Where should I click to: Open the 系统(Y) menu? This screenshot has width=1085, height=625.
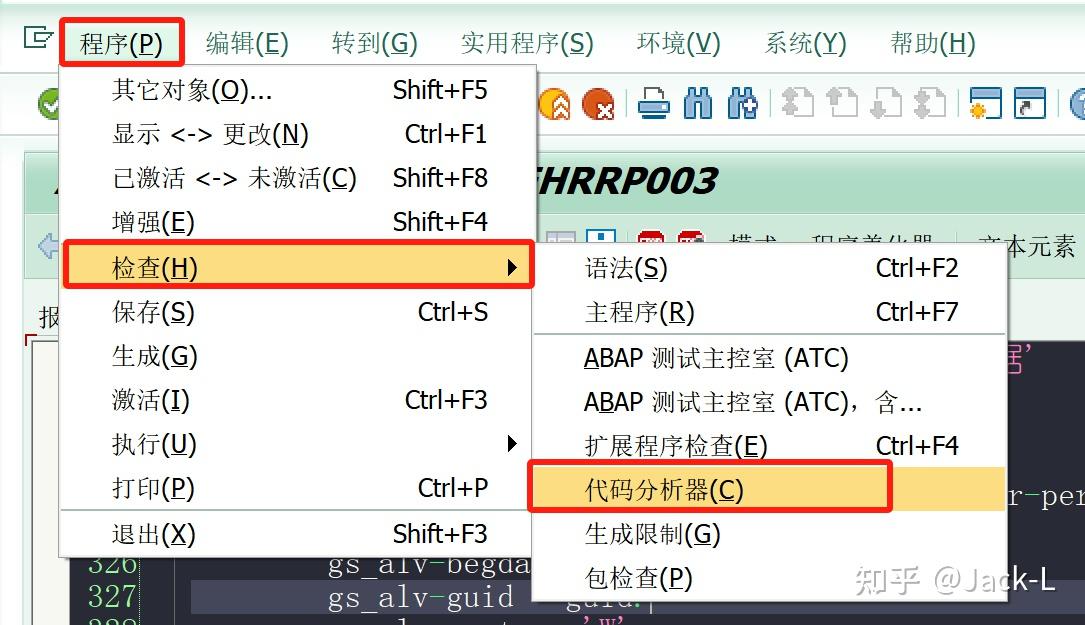805,43
